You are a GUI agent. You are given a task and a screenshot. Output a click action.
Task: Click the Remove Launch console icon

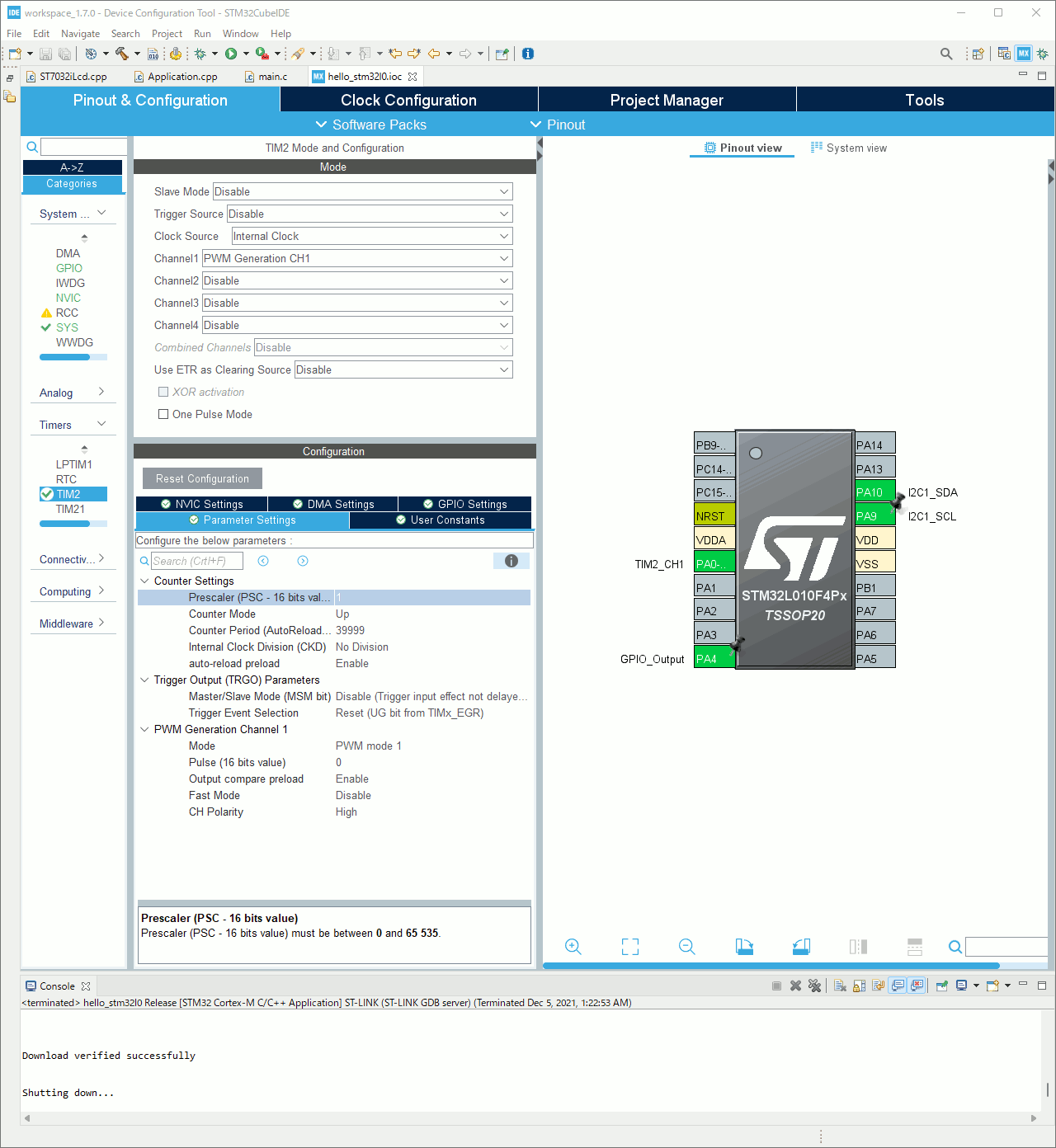coord(795,986)
